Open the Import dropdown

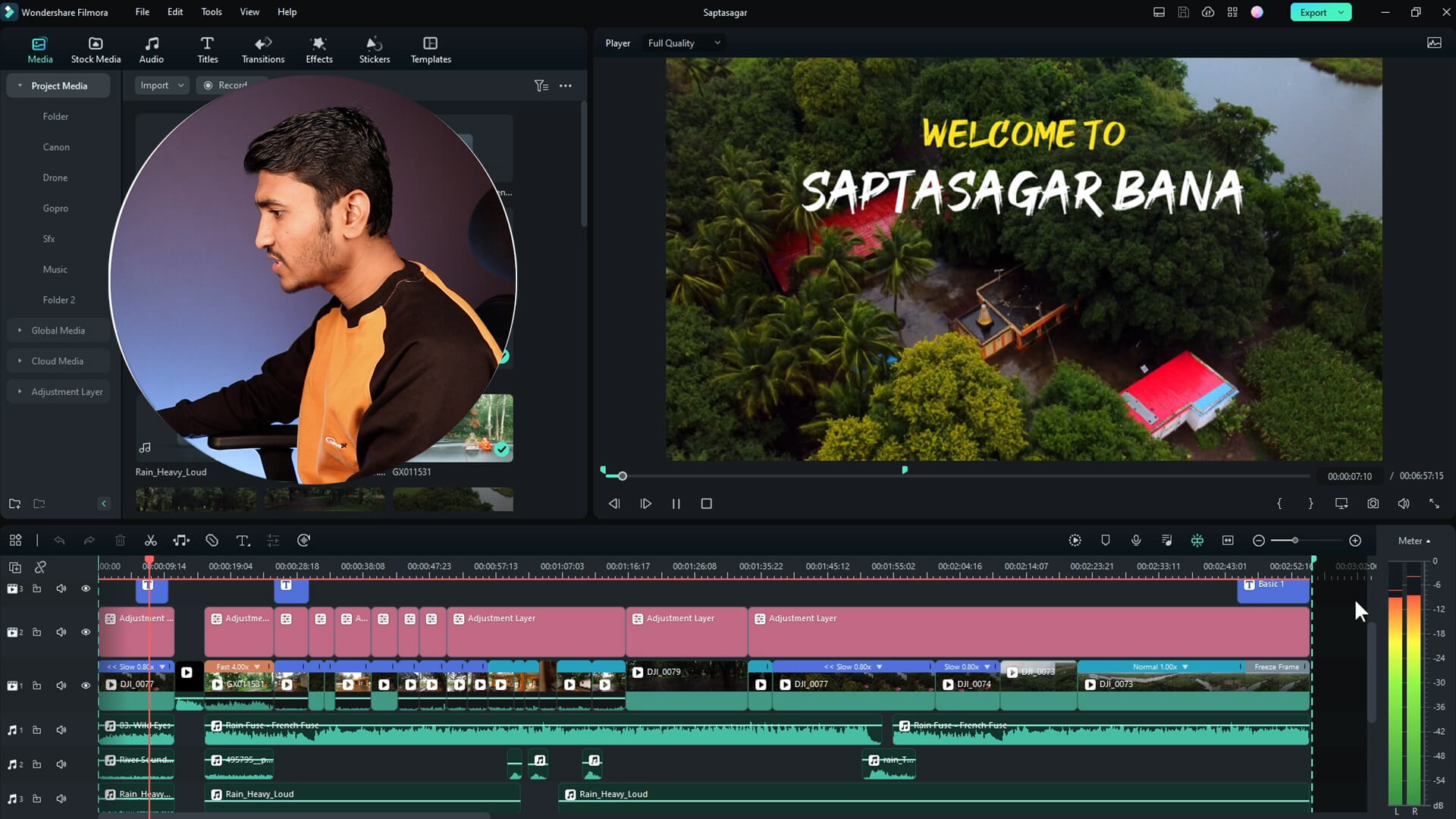click(162, 86)
